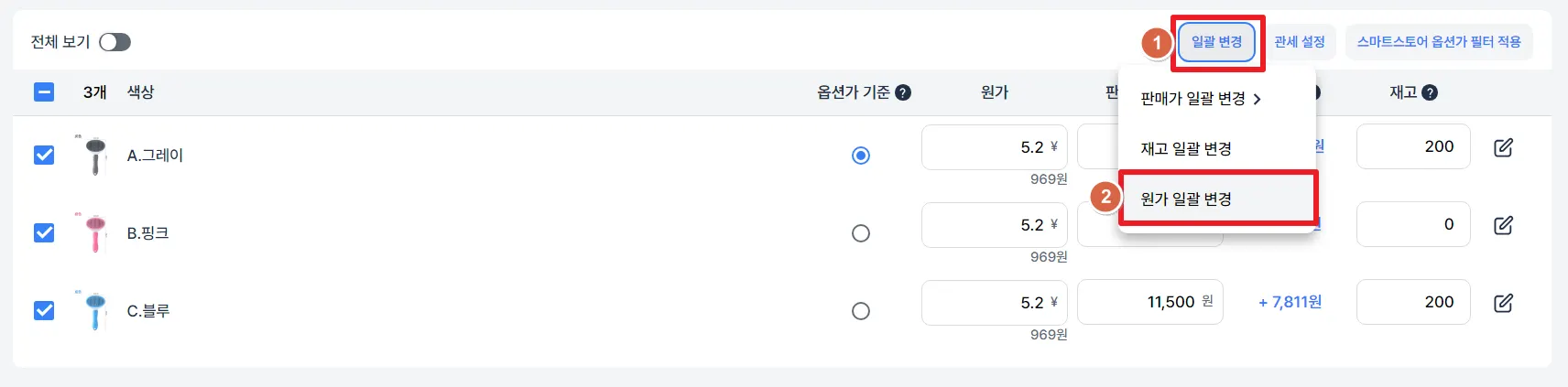Click the edit icon for C.블루 row
Image resolution: width=1568 pixels, height=387 pixels.
[x=1503, y=303]
